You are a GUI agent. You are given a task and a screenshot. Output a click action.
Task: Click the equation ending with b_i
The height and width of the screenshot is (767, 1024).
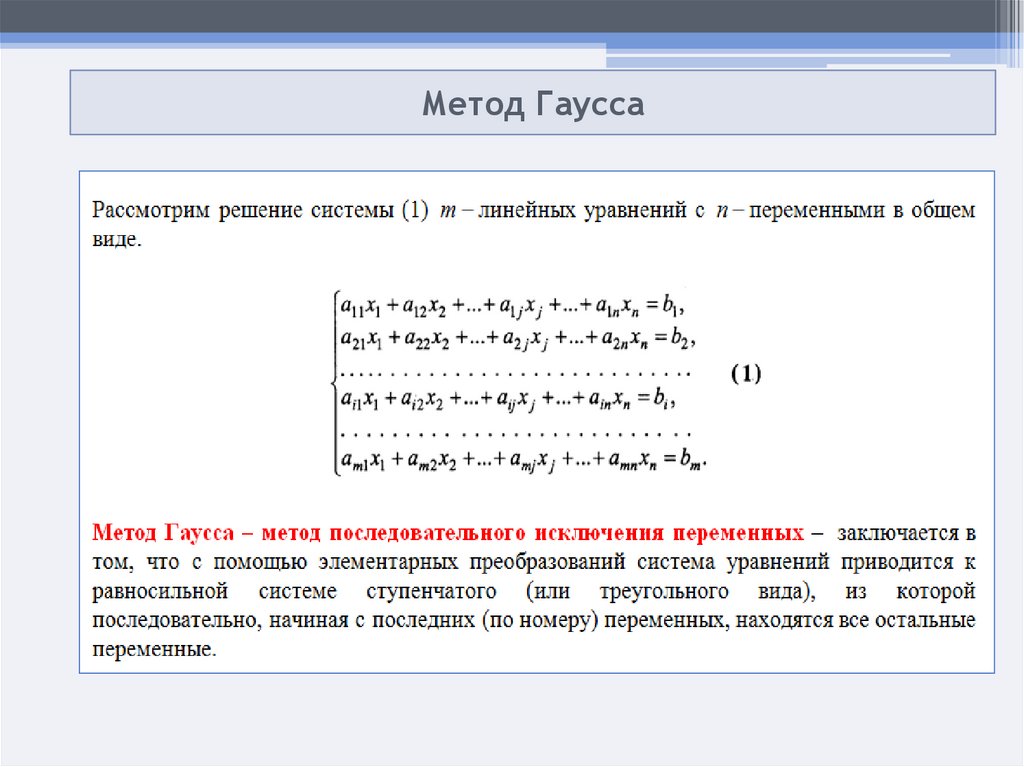pos(508,401)
